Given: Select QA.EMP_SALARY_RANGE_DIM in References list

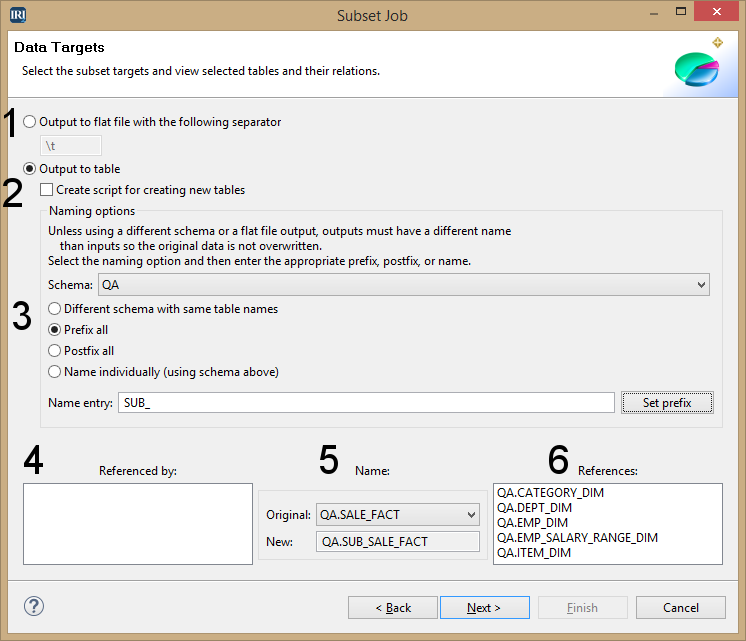Looking at the screenshot, I should click(577, 538).
